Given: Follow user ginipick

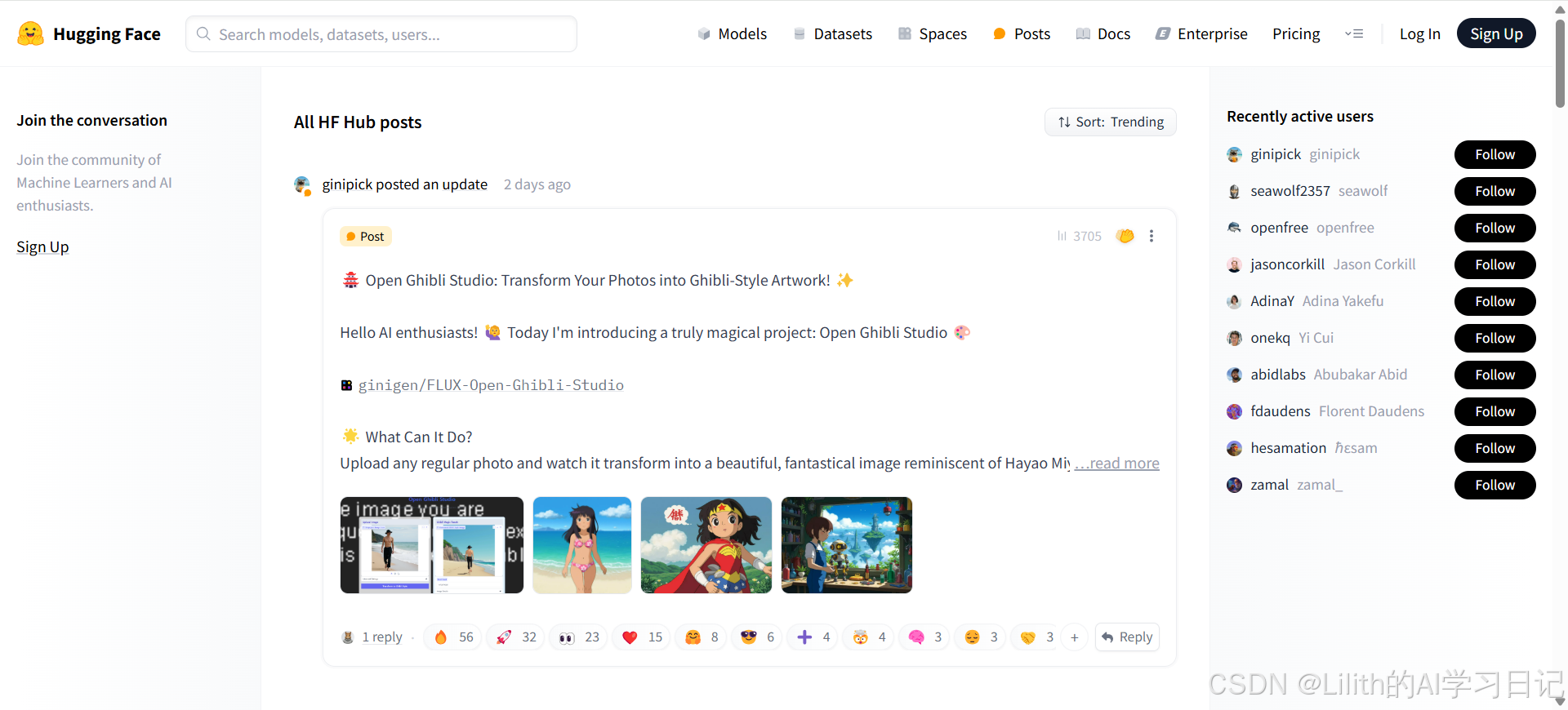Looking at the screenshot, I should click(1494, 154).
